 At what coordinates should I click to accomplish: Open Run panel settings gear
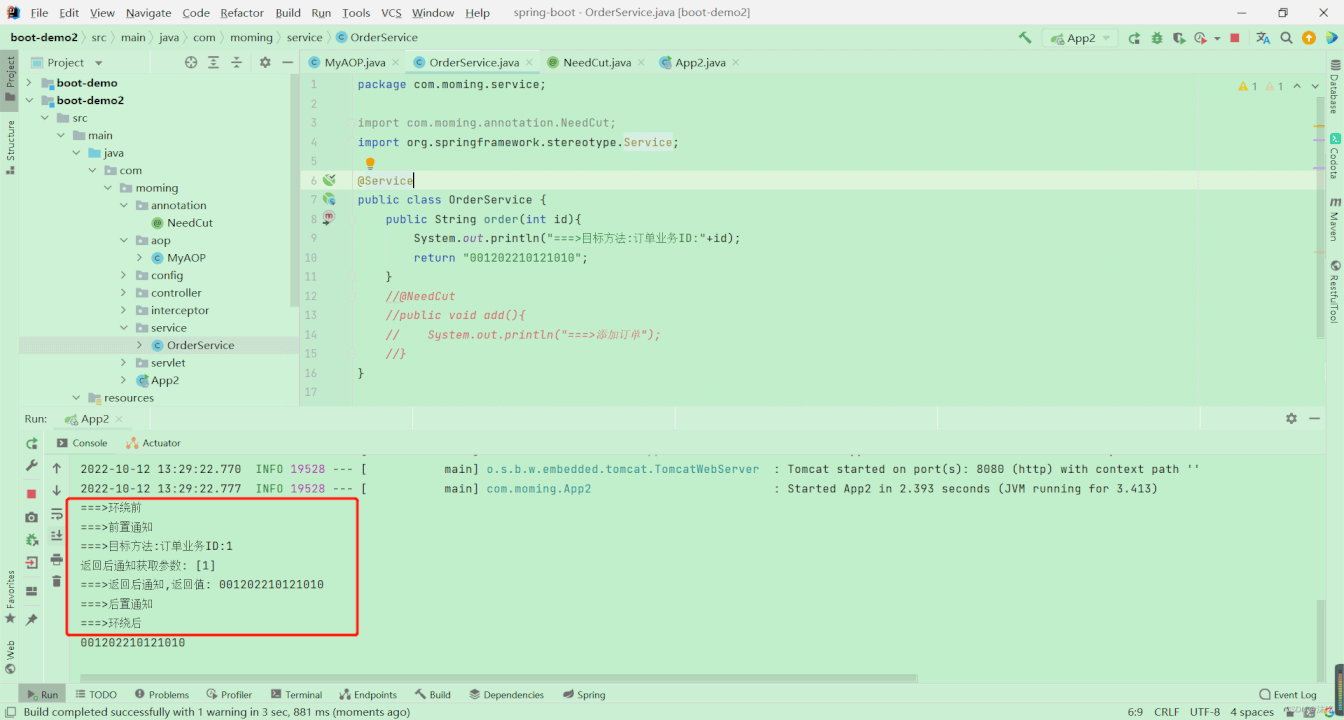point(1291,419)
